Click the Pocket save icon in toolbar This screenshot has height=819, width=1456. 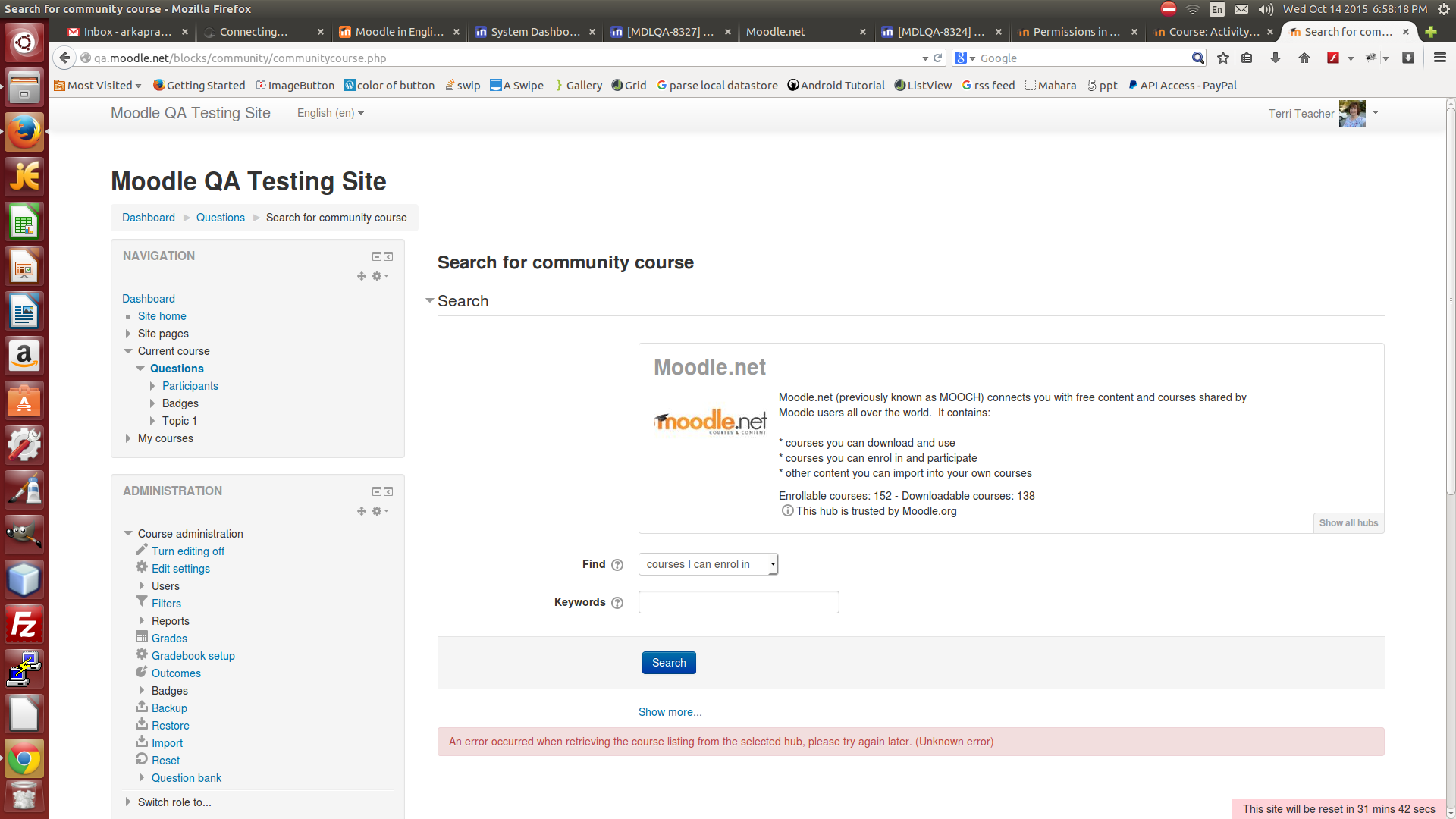(1408, 58)
